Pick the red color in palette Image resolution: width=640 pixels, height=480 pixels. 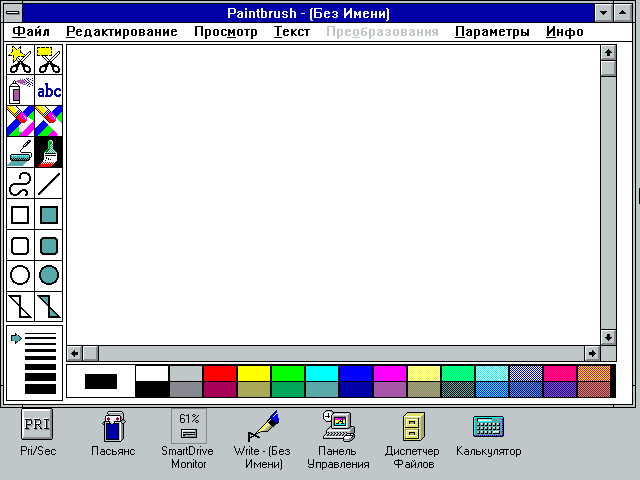(219, 373)
